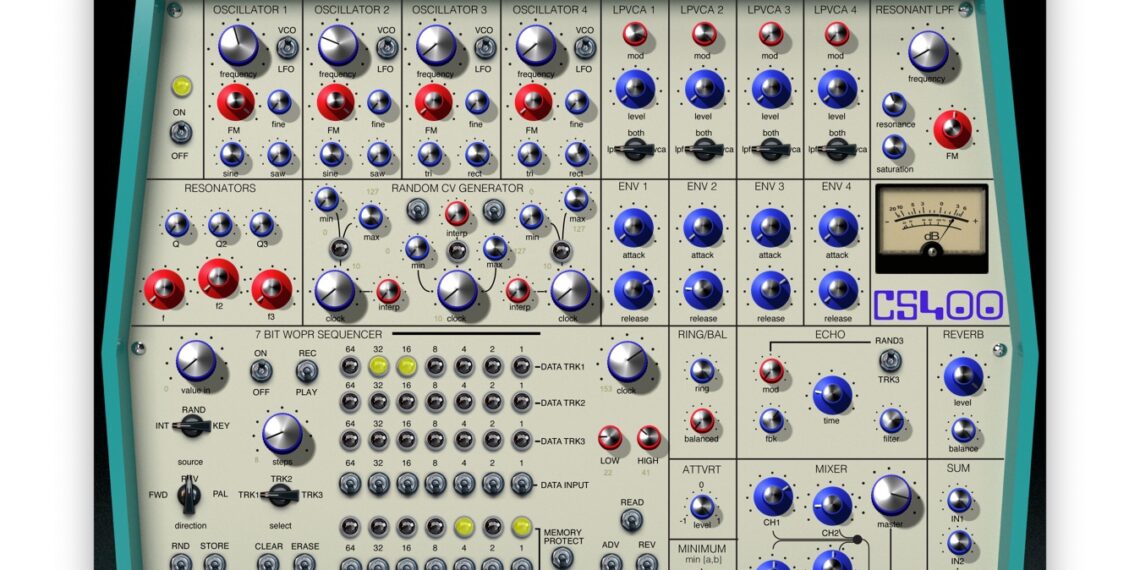Click Oscillator 1 frequency knob
The image size is (1140, 570).
(238, 45)
